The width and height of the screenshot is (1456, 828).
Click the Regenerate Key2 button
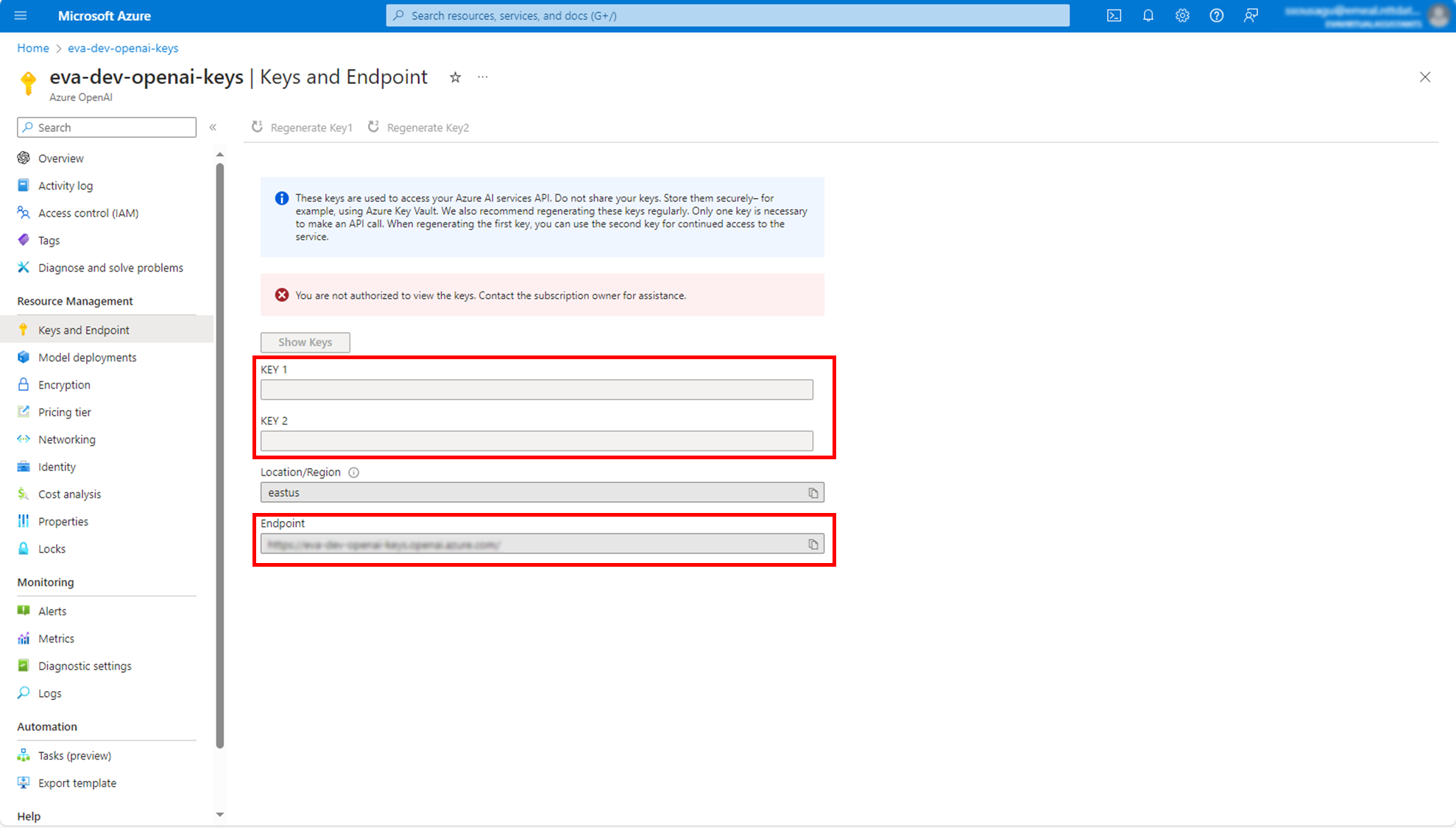[418, 127]
